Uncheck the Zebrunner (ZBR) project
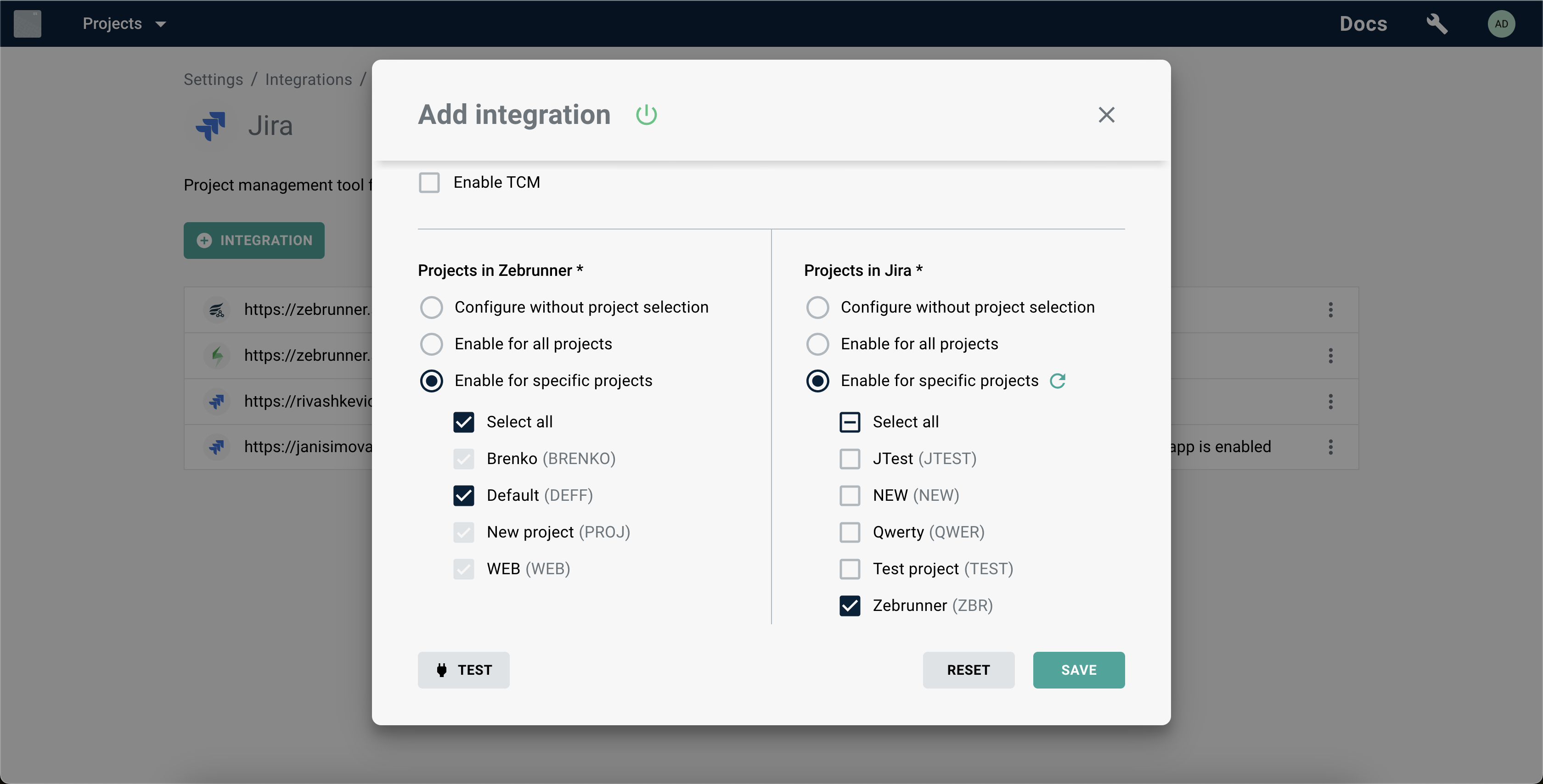The height and width of the screenshot is (784, 1543). tap(850, 605)
